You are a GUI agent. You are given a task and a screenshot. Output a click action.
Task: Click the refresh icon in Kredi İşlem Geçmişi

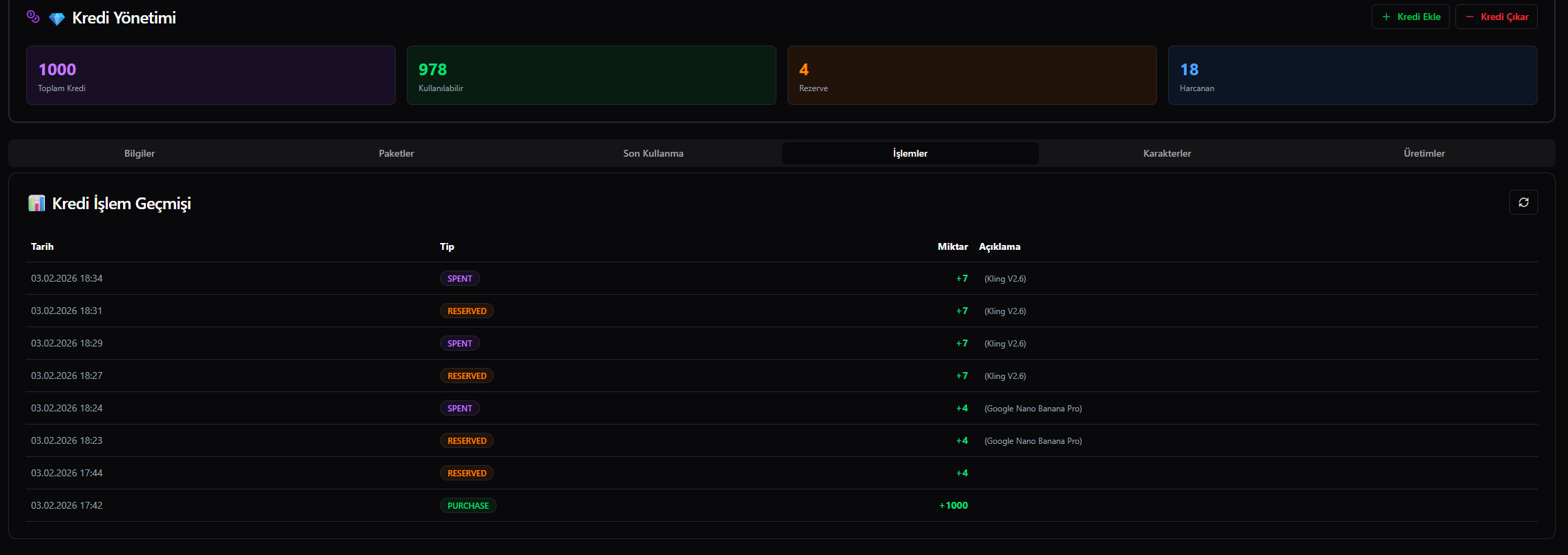[x=1523, y=202]
